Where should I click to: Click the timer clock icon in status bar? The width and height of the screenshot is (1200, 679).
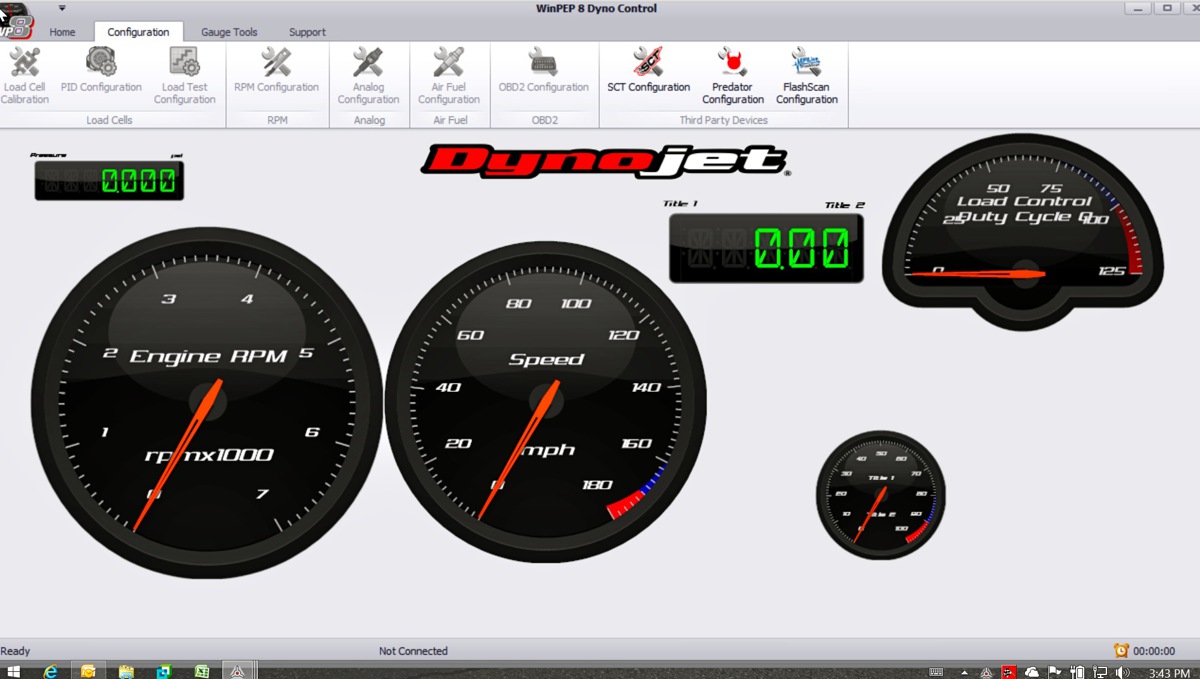(x=1121, y=651)
